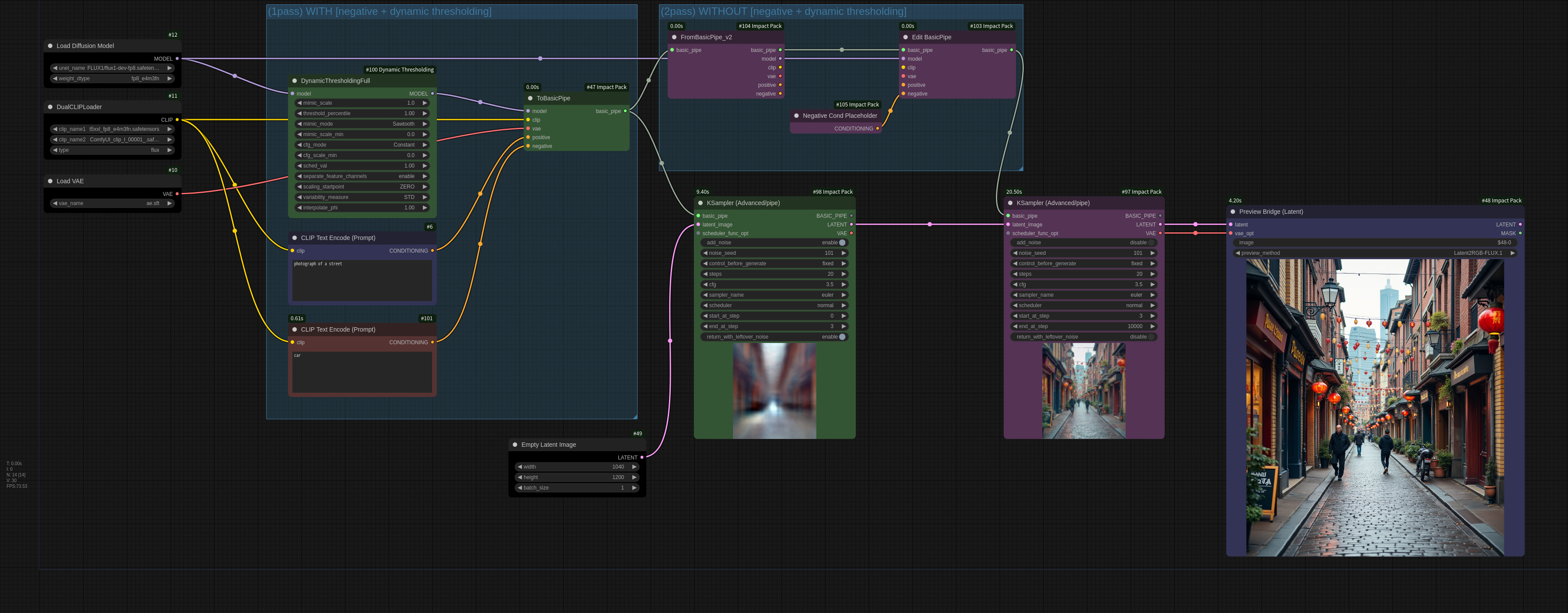Image resolution: width=1568 pixels, height=613 pixels.
Task: Toggle add_noise on first KSampler
Action: tap(774, 243)
